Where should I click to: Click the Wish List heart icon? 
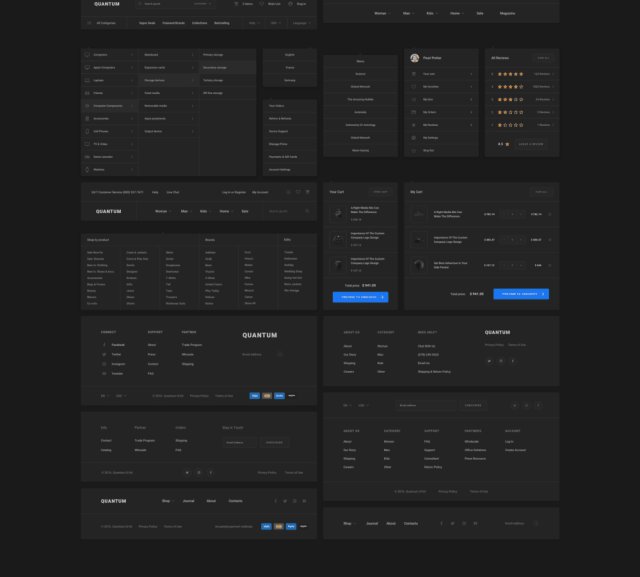261,4
